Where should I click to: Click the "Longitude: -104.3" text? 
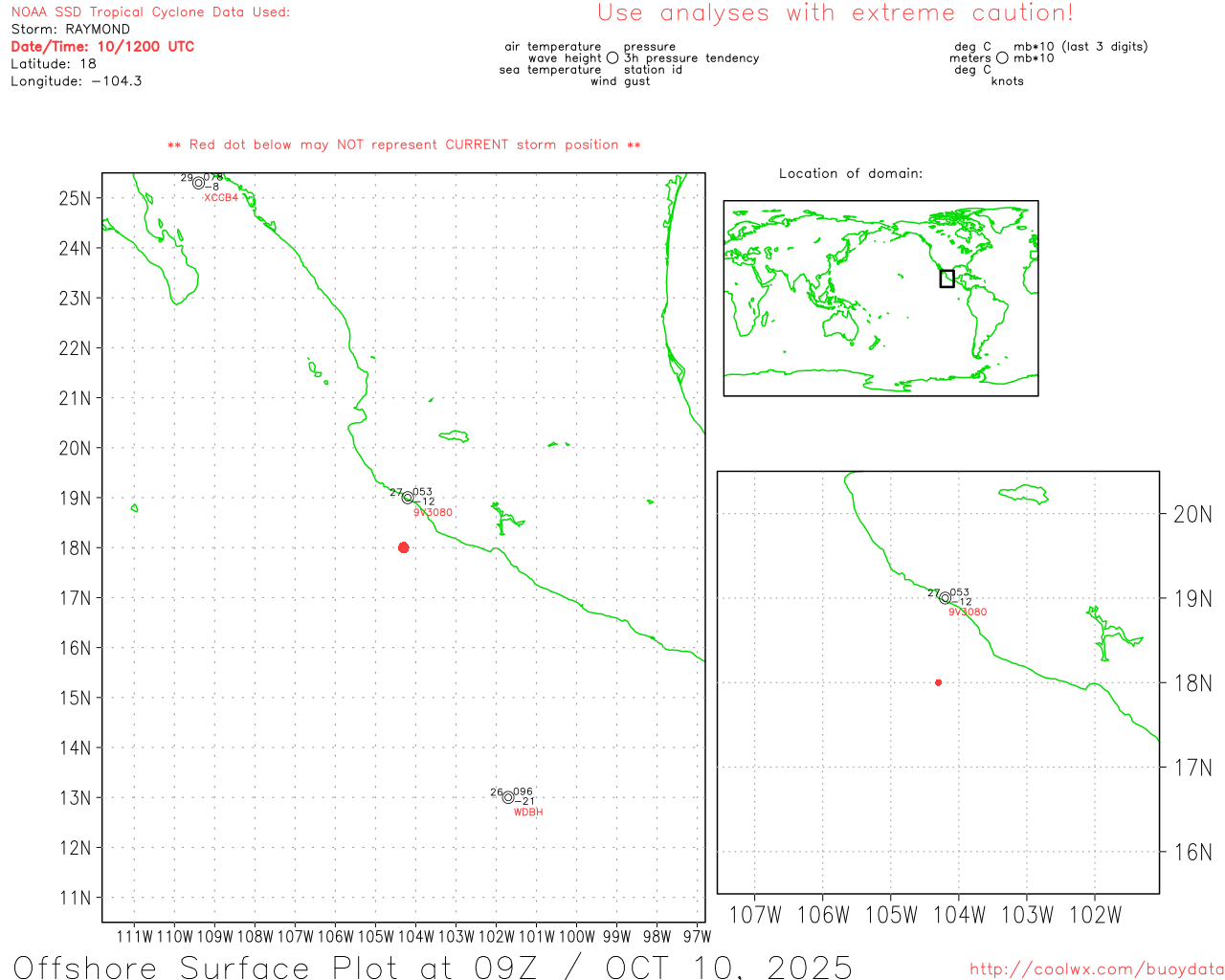point(77,81)
